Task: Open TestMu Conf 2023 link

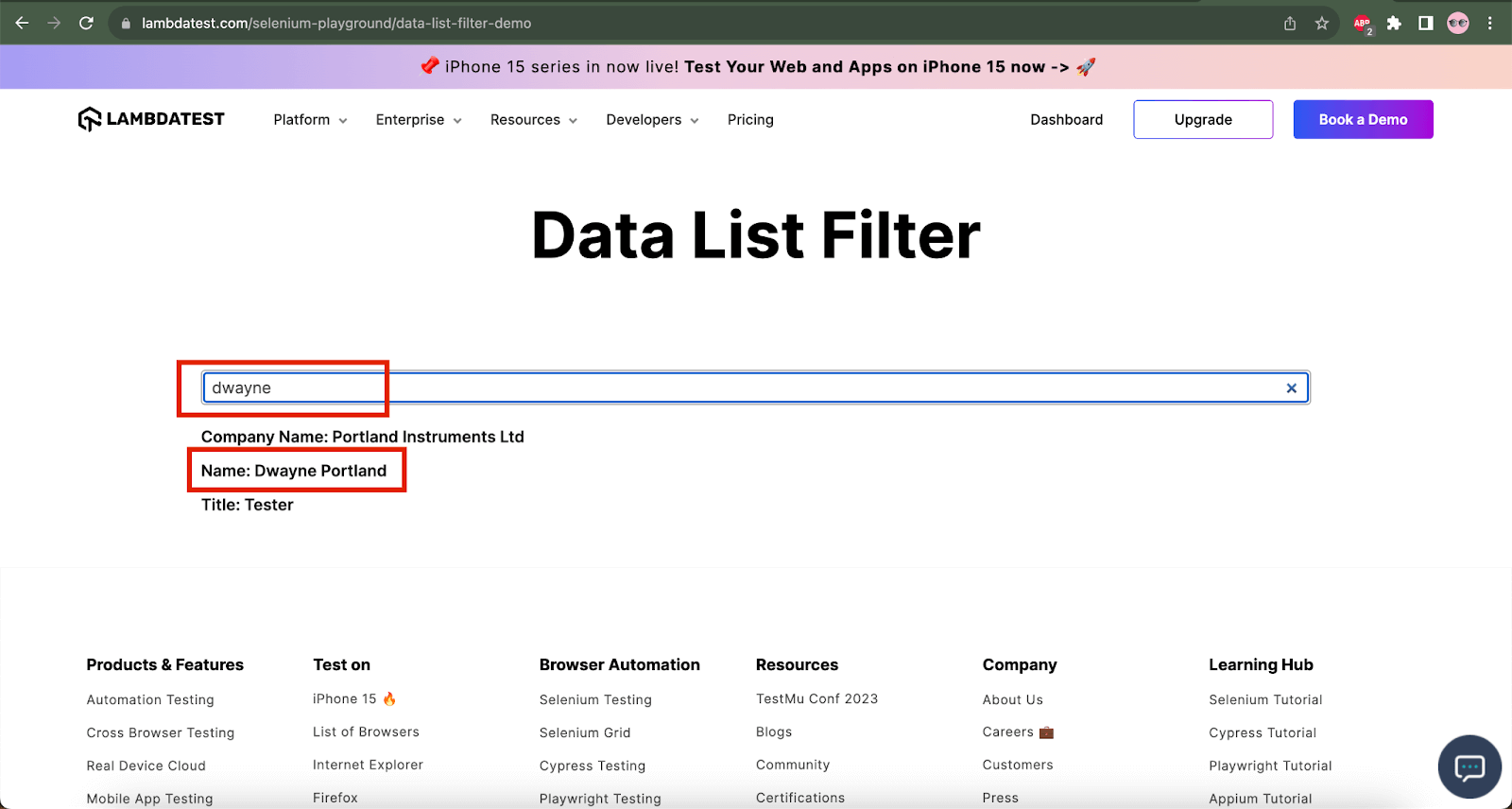Action: click(x=816, y=699)
